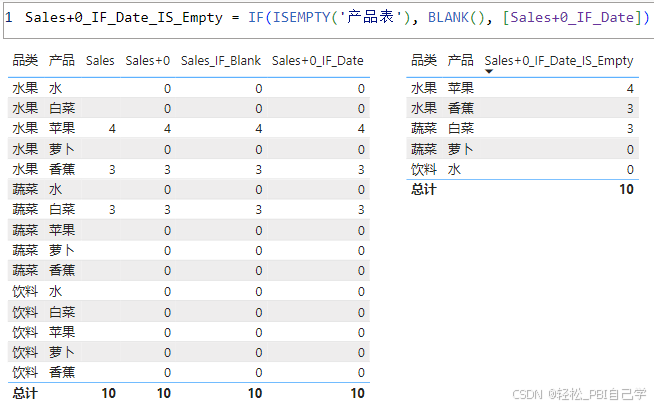
Task: Select 香蕉 product cell in left table's 蔬菜 row
Action: 62,270
